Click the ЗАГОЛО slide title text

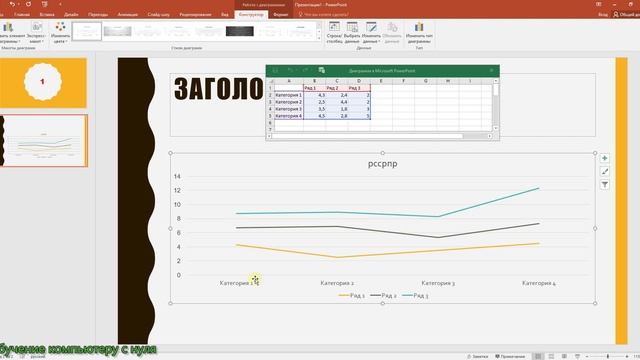coord(219,89)
